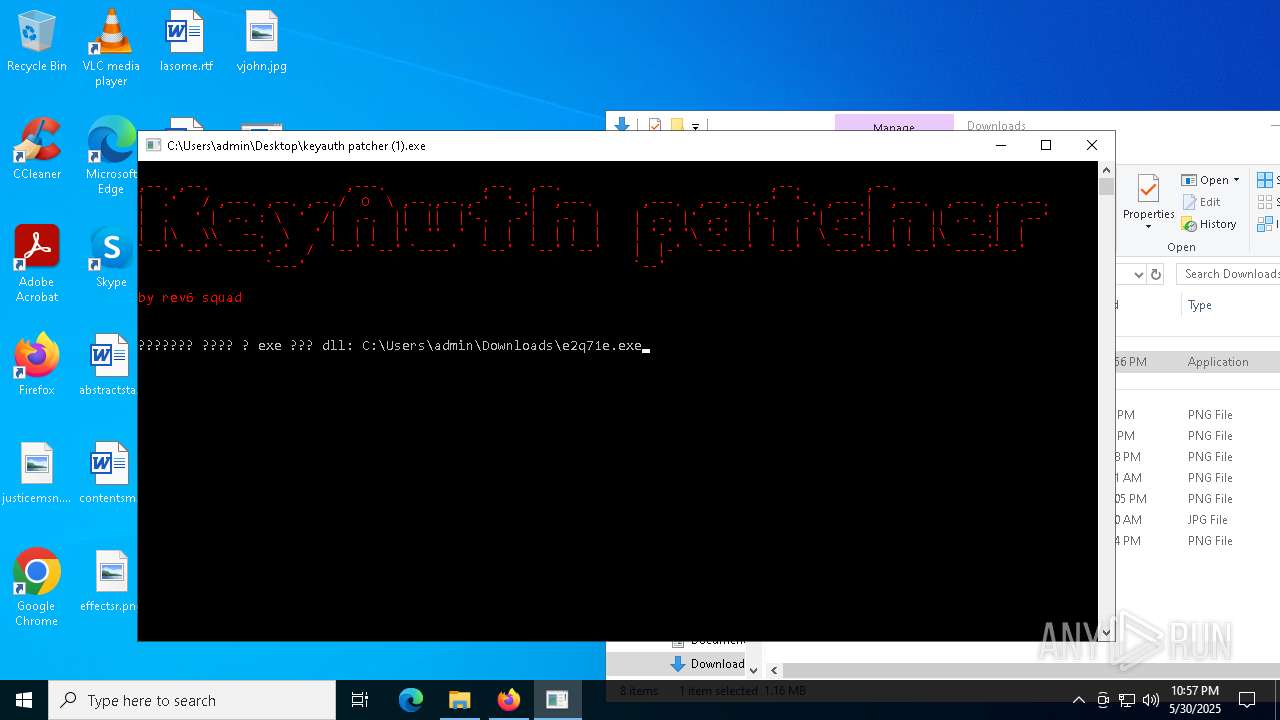Open the effectsr.png file icon
Screen dimensions: 1280x720
point(108,582)
